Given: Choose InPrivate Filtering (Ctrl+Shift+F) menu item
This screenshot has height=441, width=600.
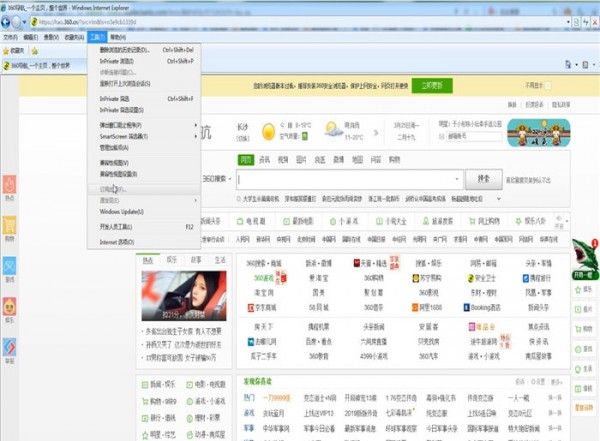Looking at the screenshot, I should click(x=144, y=99).
